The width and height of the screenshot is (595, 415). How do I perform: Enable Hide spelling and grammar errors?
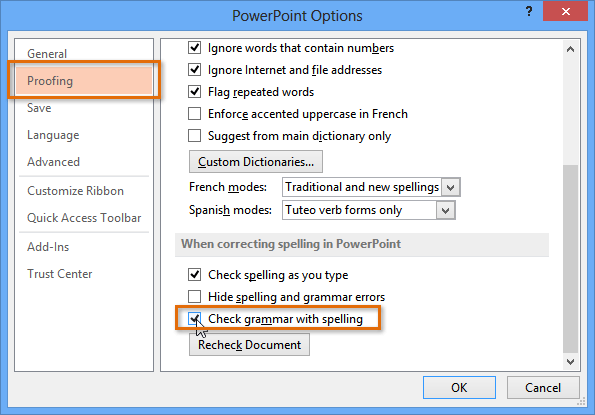(x=195, y=297)
